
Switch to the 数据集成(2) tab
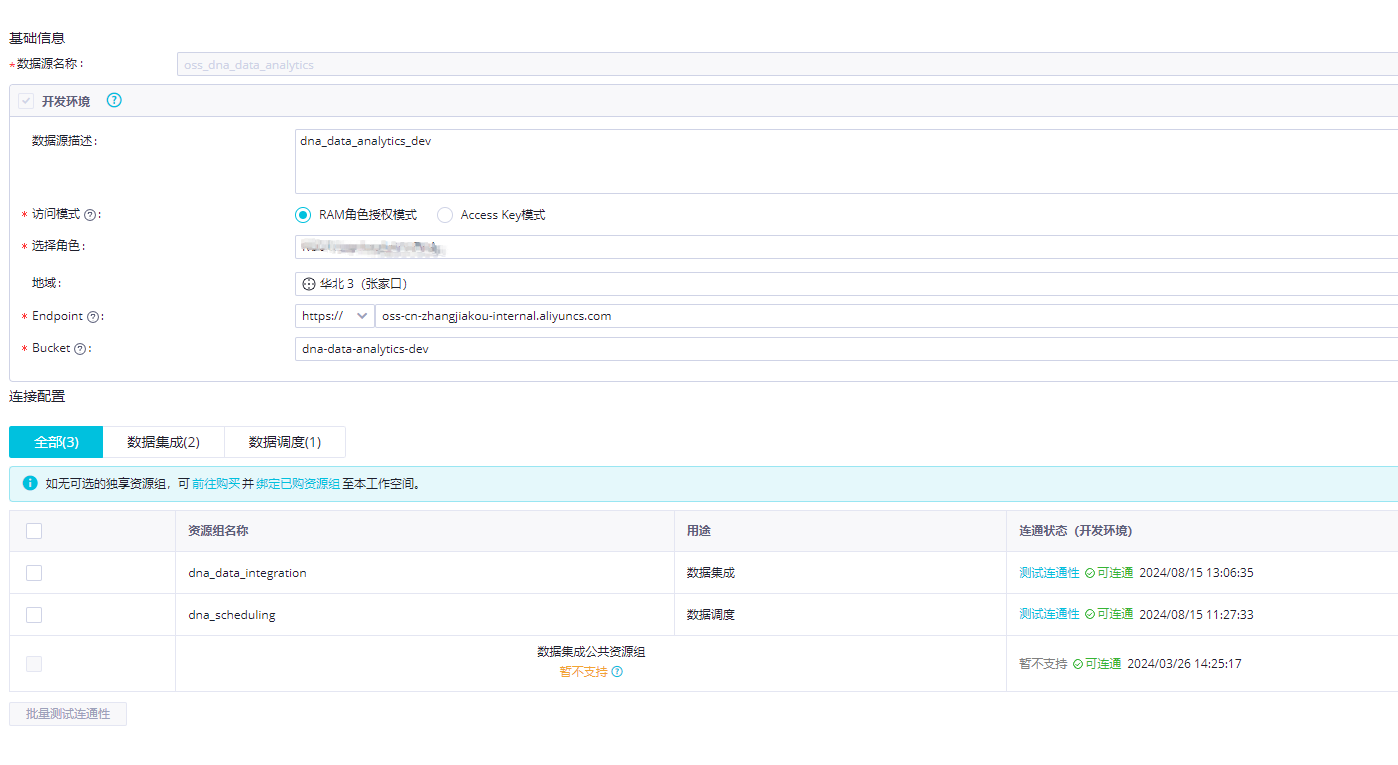pos(164,442)
